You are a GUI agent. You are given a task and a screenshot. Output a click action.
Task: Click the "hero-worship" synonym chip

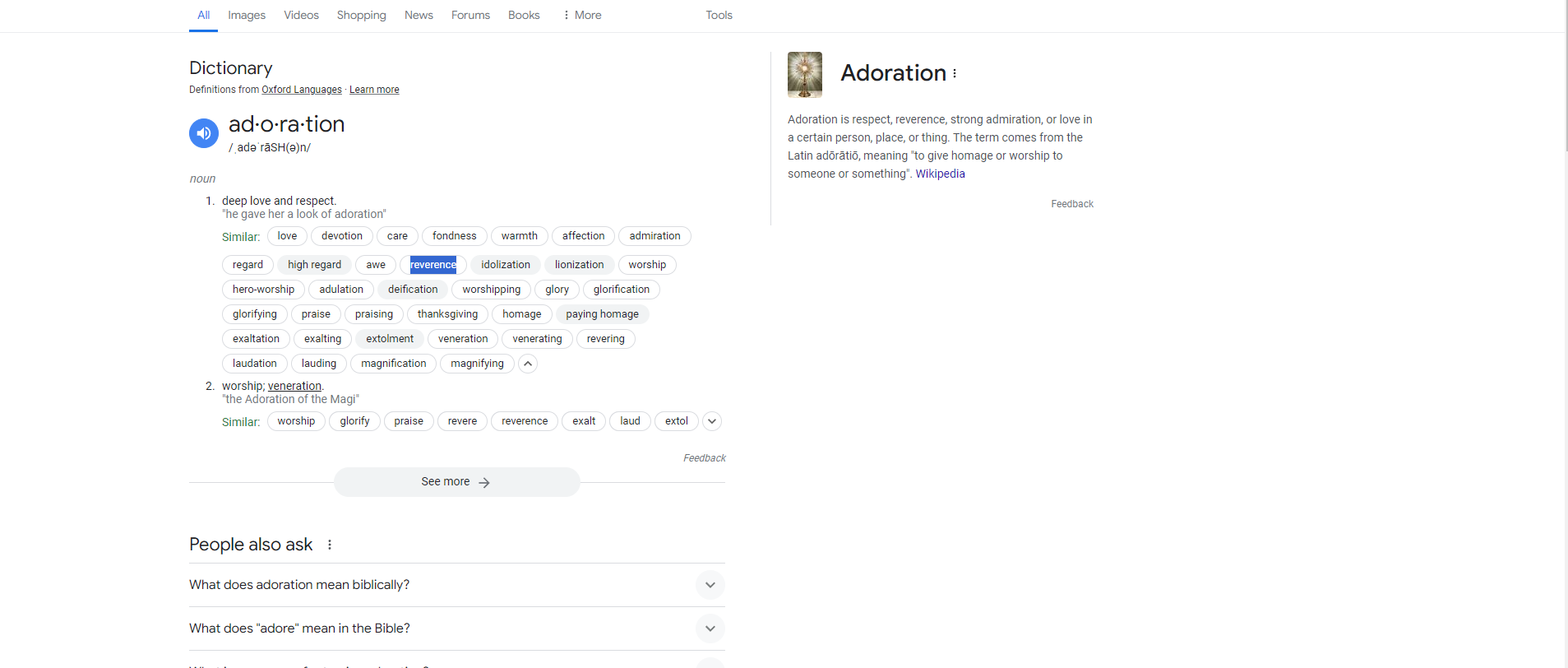[263, 290]
